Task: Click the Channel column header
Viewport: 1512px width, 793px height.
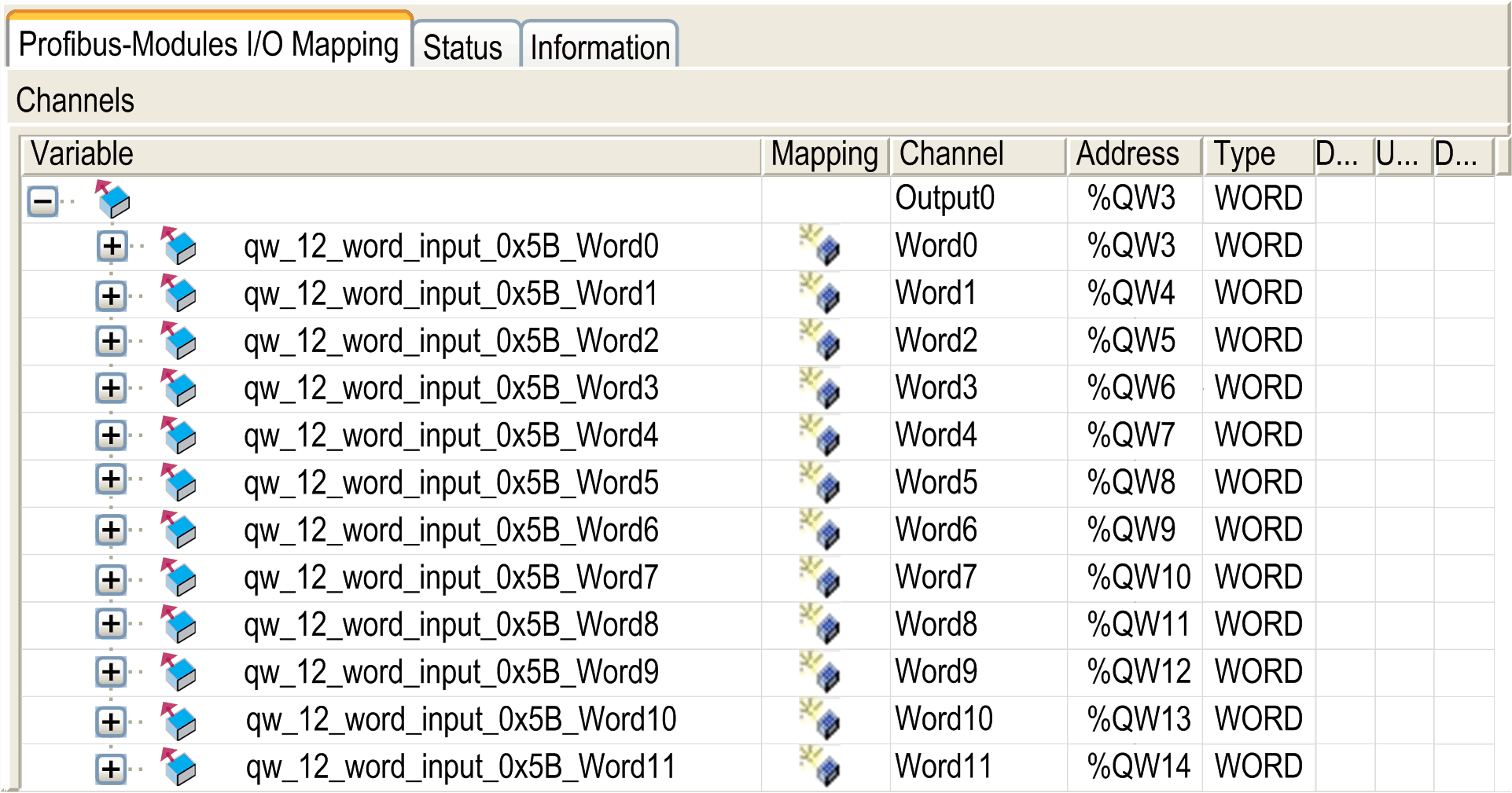Action: pyautogui.click(x=978, y=154)
